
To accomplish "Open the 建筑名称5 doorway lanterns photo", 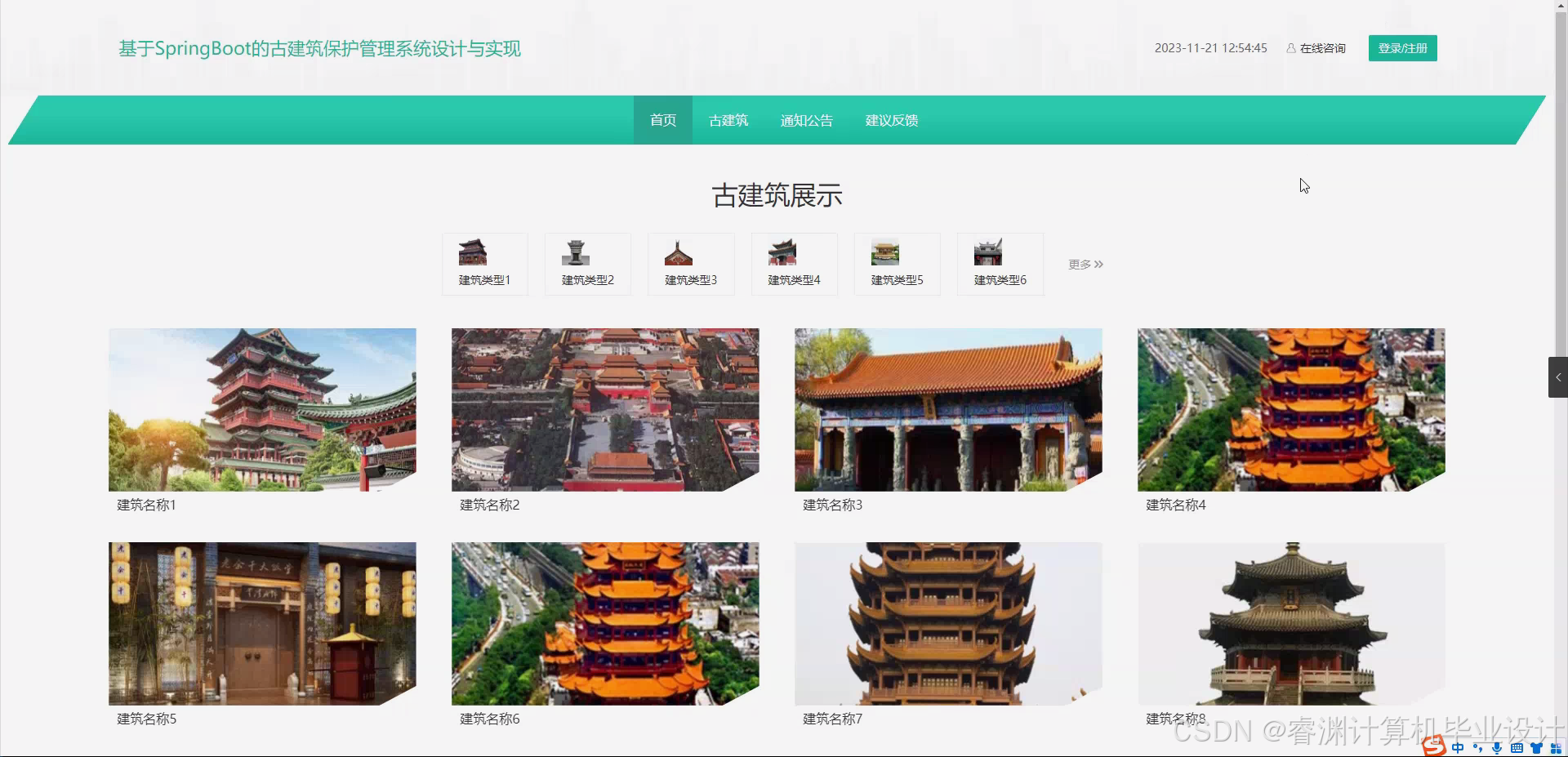I will 262,624.
